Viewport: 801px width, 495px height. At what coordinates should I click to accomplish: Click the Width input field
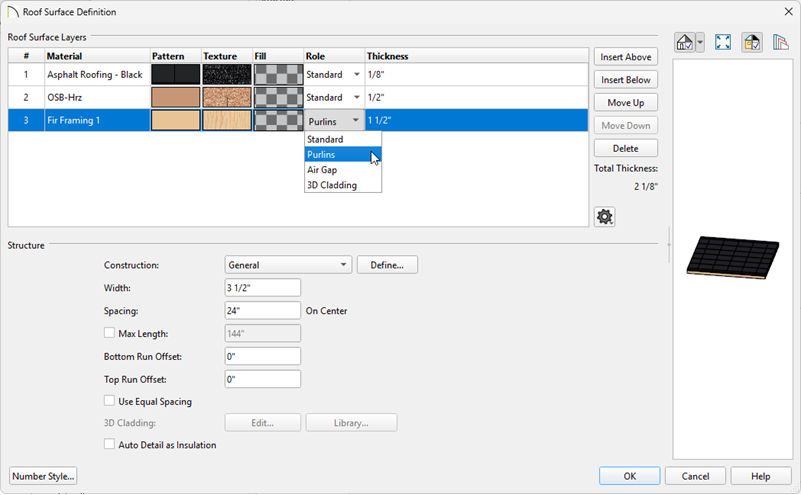click(x=263, y=288)
